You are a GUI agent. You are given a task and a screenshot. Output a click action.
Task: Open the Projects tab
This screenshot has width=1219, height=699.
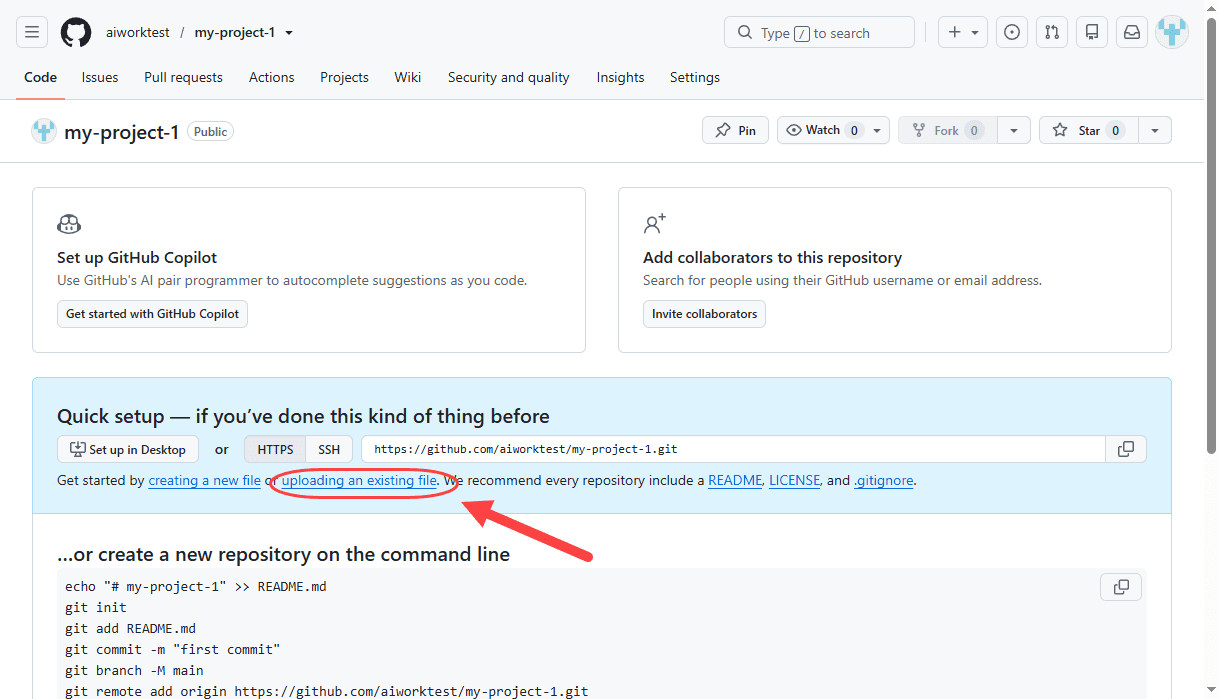(344, 77)
